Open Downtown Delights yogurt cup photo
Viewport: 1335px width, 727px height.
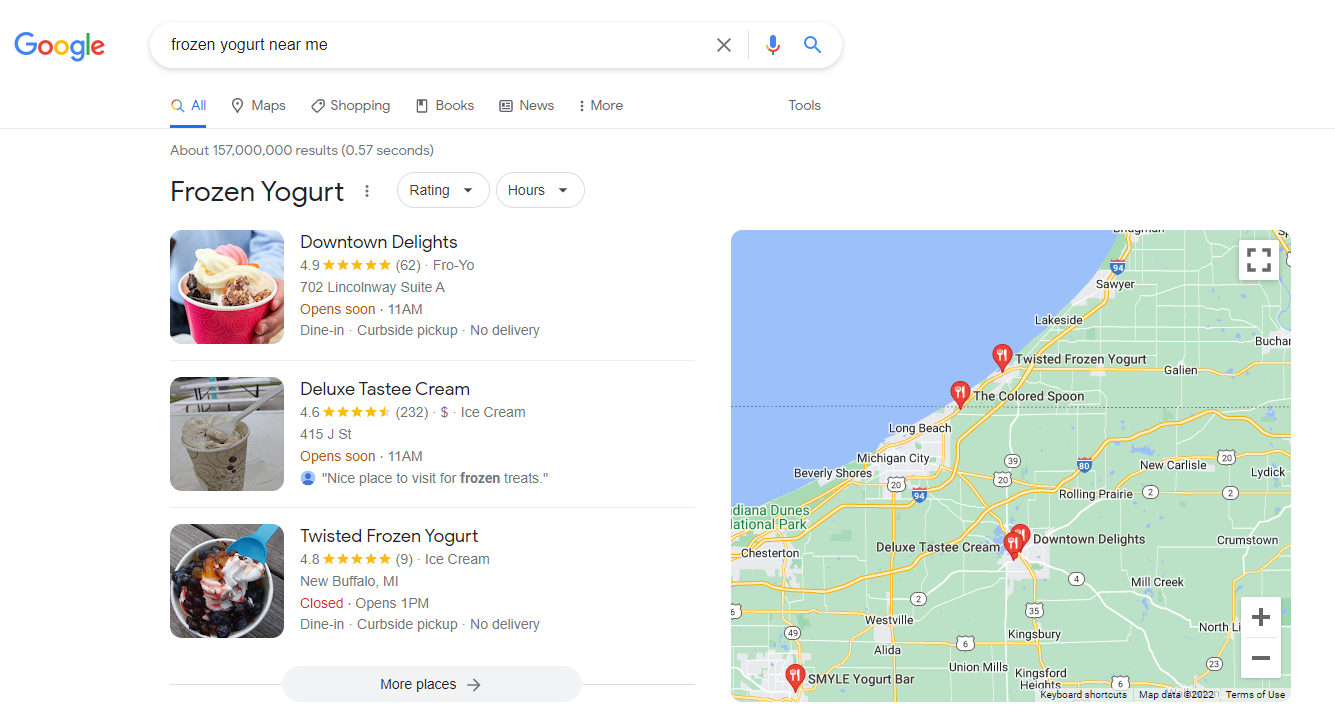click(x=227, y=287)
